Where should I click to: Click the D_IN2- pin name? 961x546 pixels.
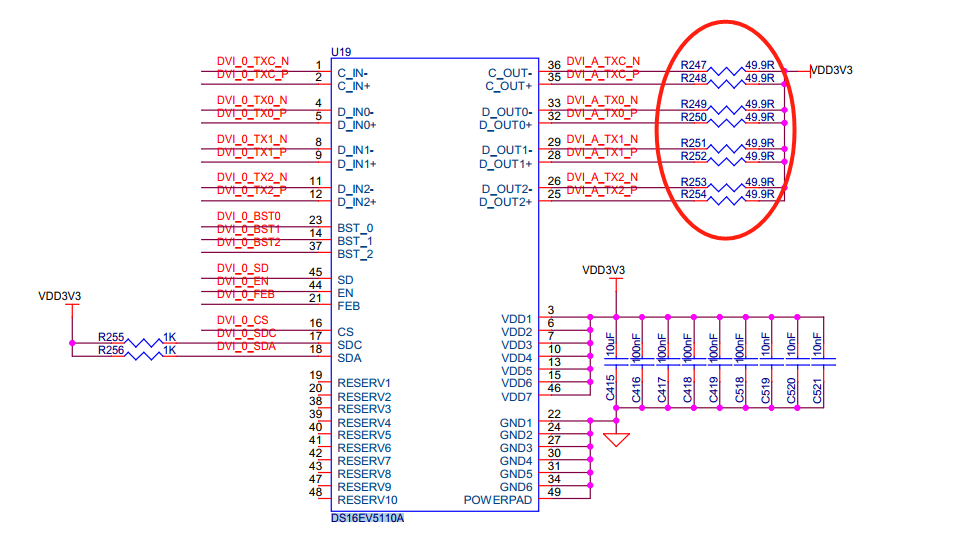tap(355, 189)
